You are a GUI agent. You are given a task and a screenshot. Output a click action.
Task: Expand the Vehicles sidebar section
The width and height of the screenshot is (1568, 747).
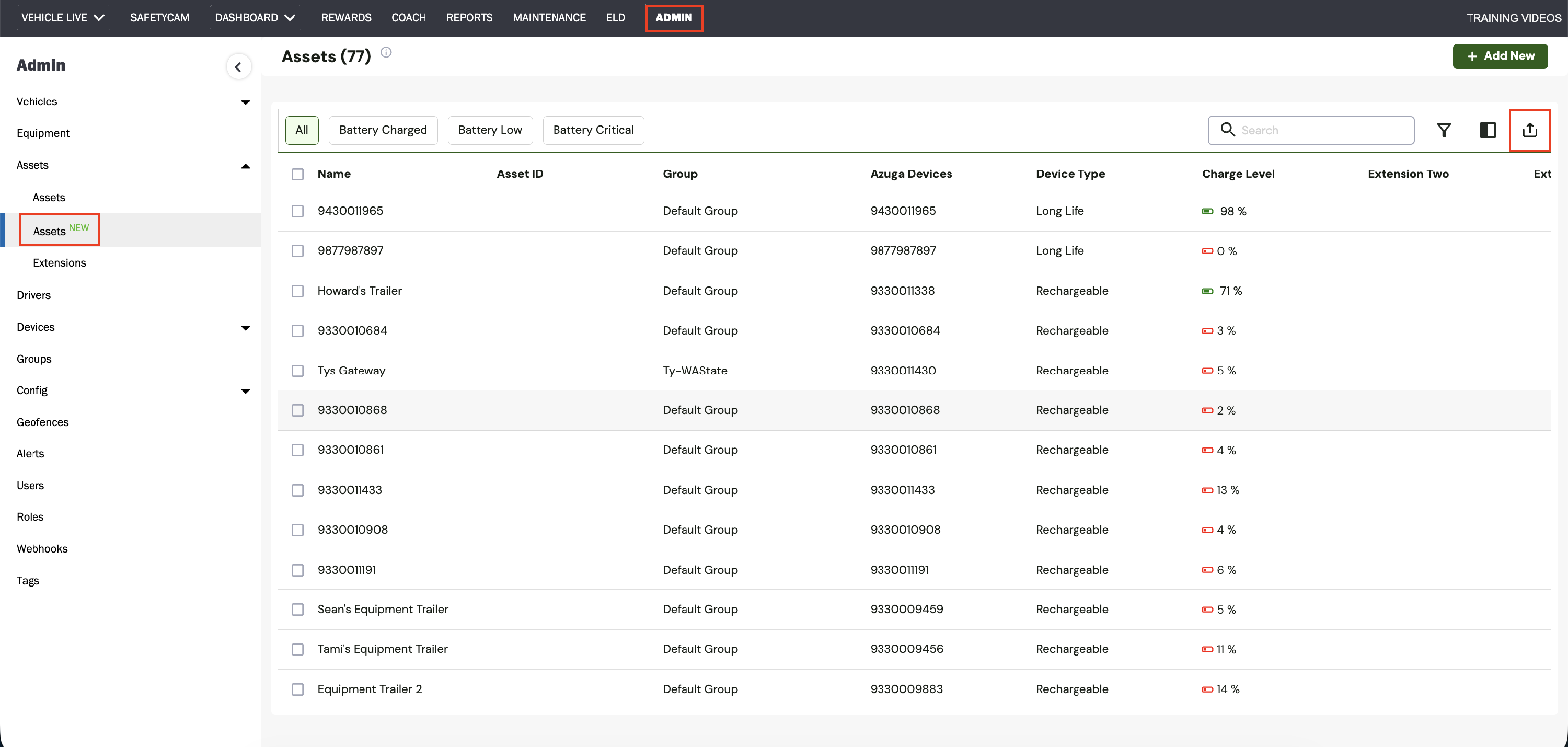(245, 102)
